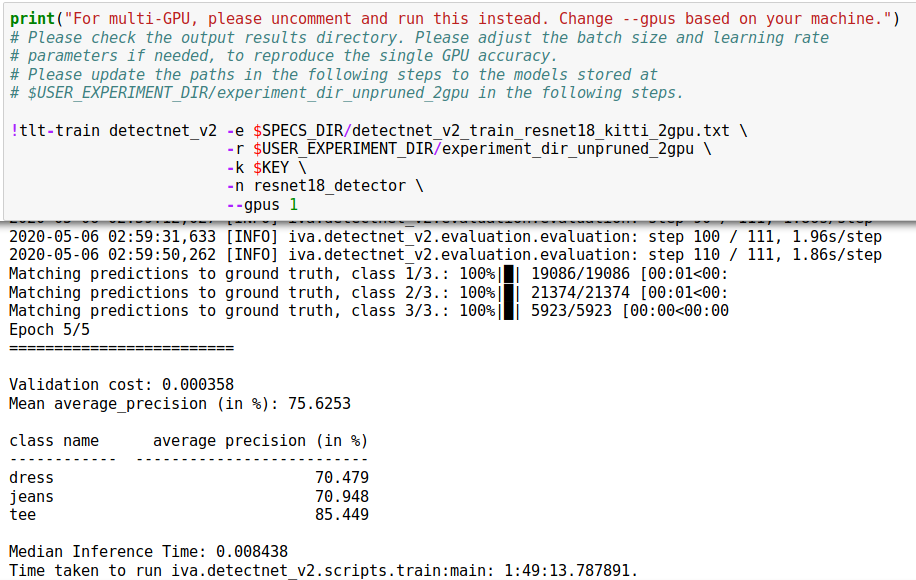
Task: Click the detectnet_v2_train_resnet18_kitti_2gpu.txt spec filename
Action: click(540, 131)
